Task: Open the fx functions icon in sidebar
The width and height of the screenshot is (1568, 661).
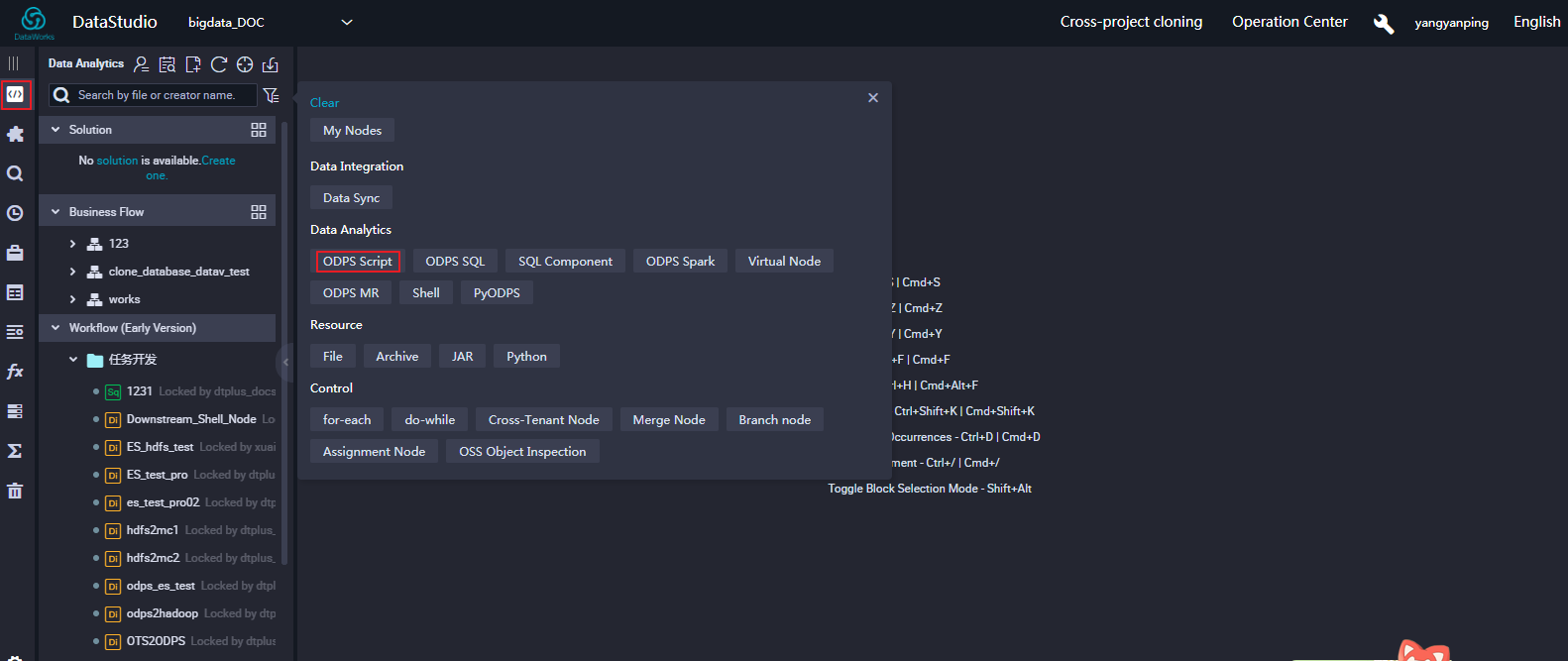Action: [x=15, y=372]
